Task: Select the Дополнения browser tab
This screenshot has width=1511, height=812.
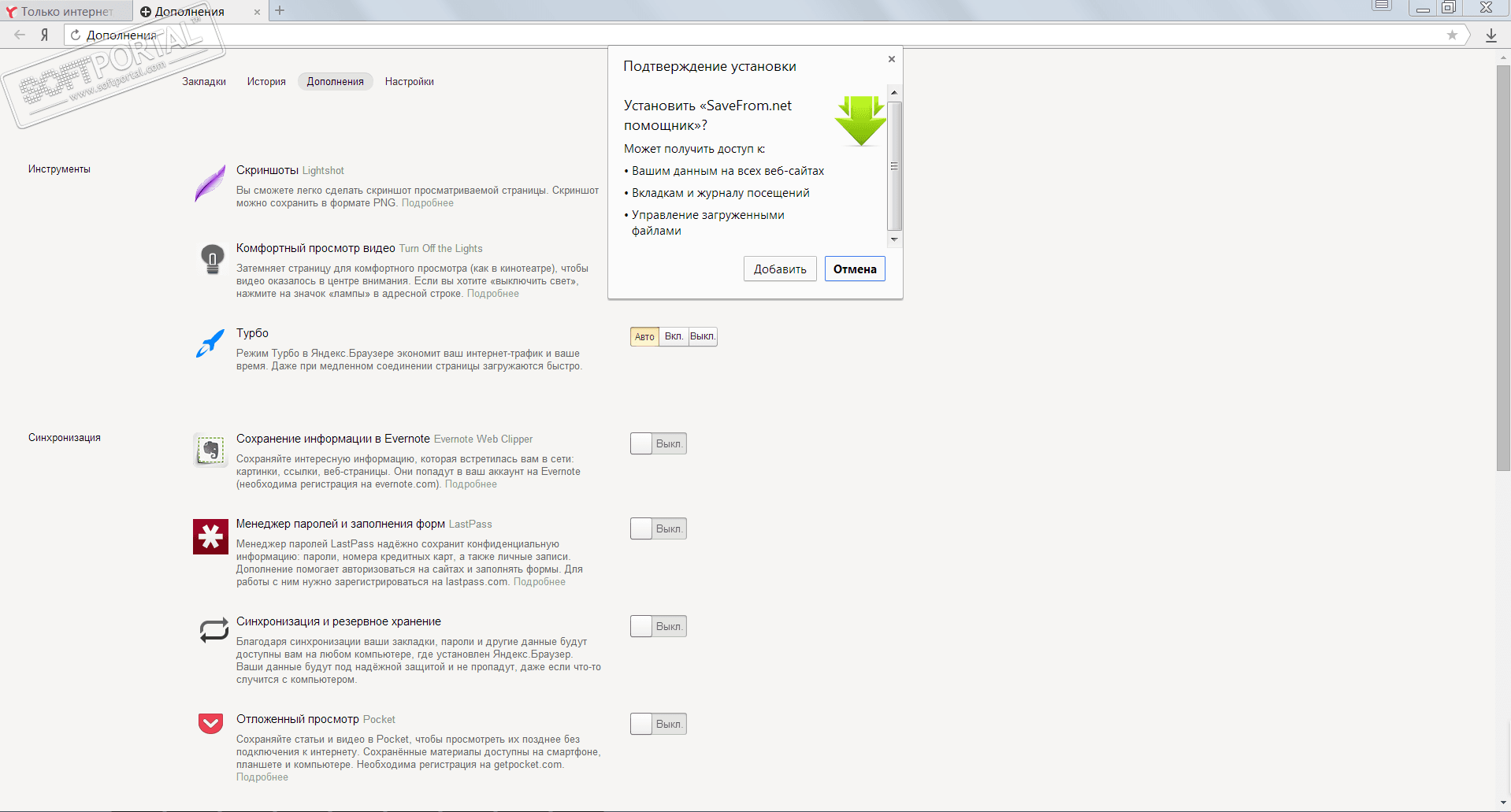Action: pyautogui.click(x=200, y=11)
